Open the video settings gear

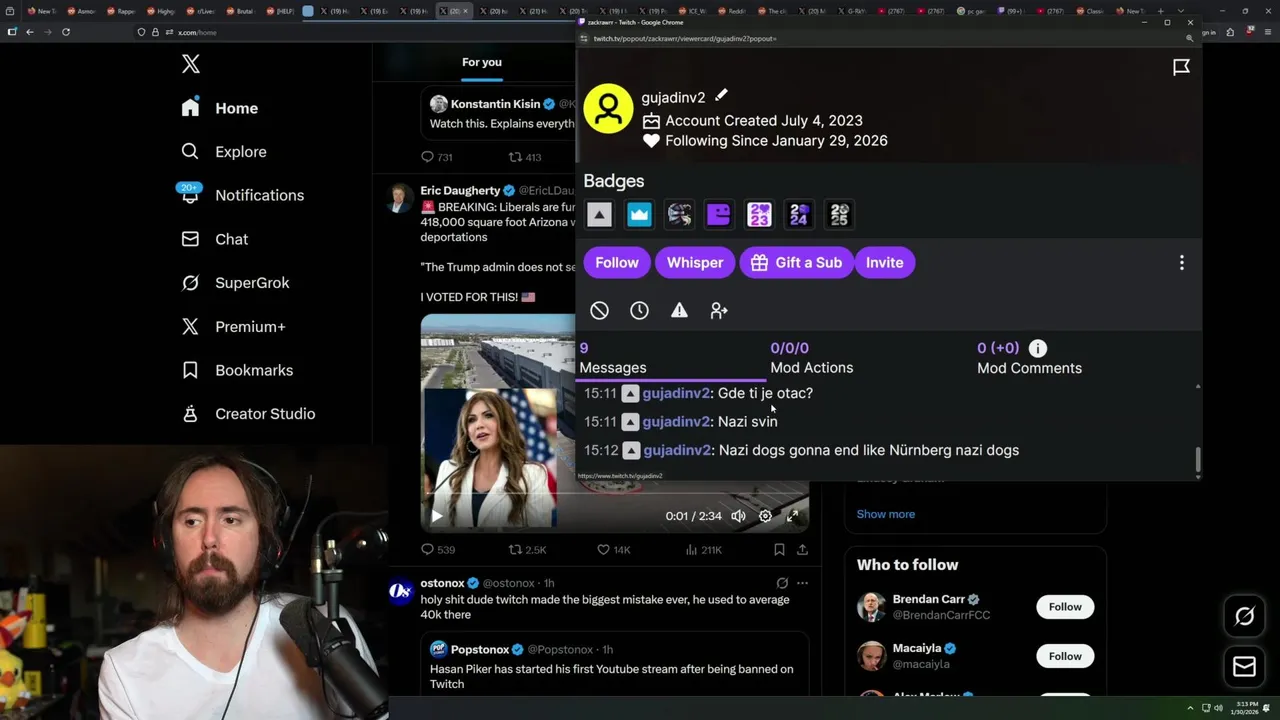765,516
